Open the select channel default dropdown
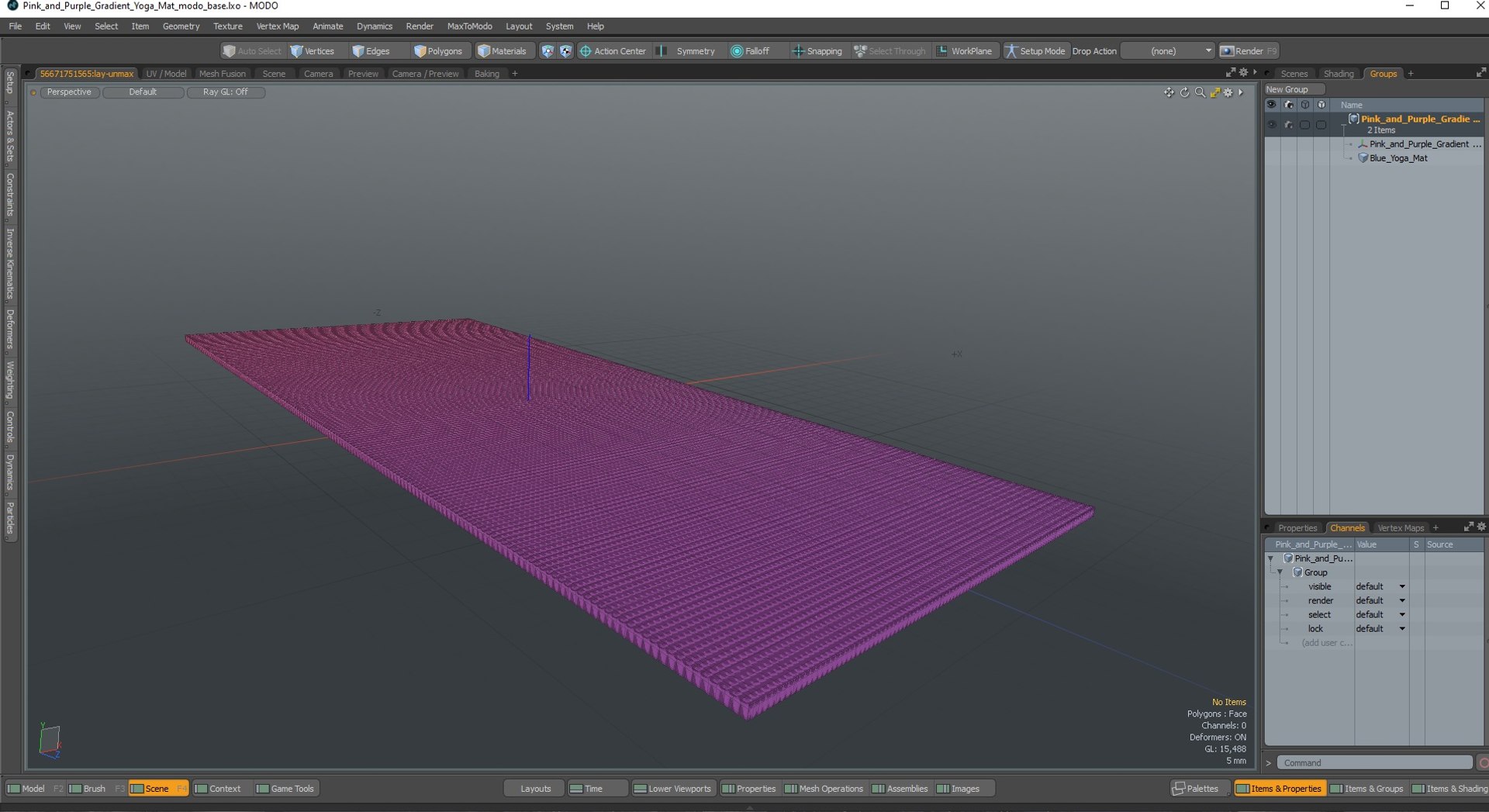The height and width of the screenshot is (812, 1489). (1380, 614)
